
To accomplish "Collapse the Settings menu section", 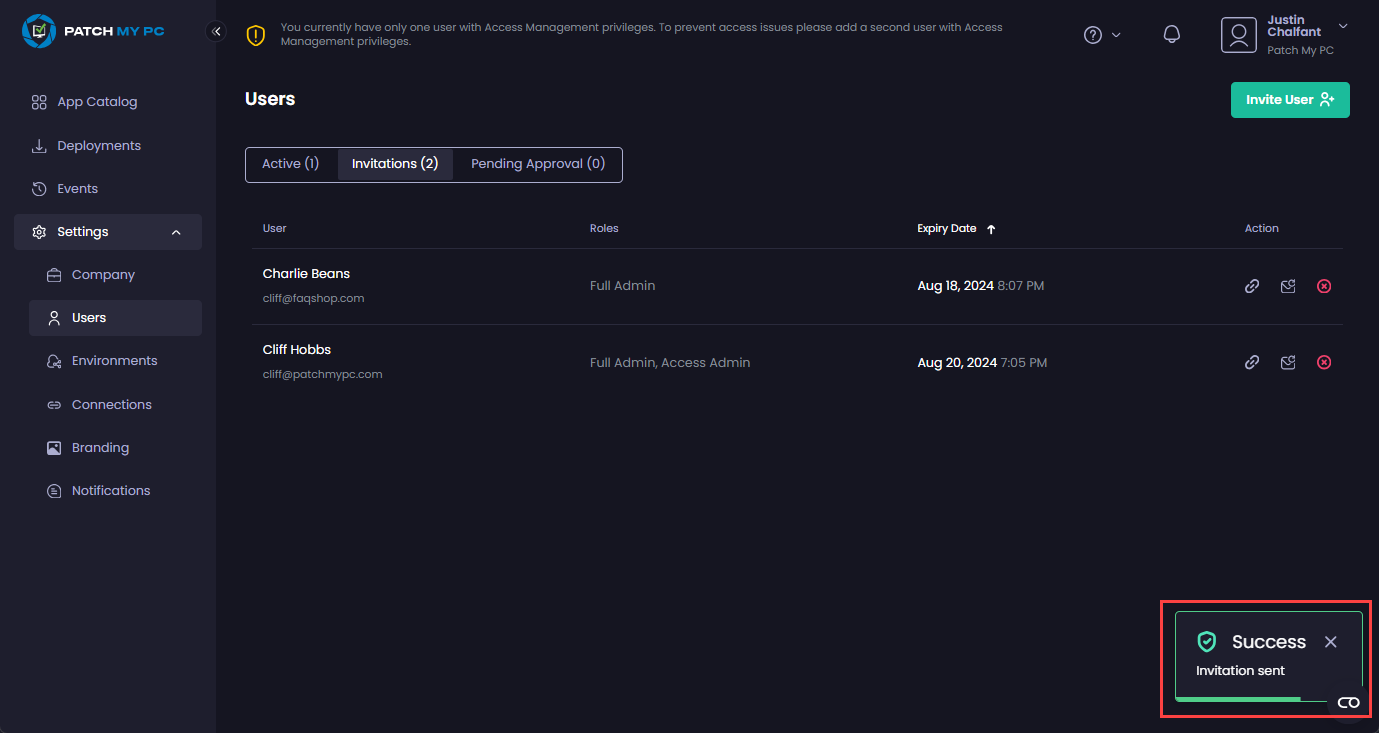I will tap(176, 232).
